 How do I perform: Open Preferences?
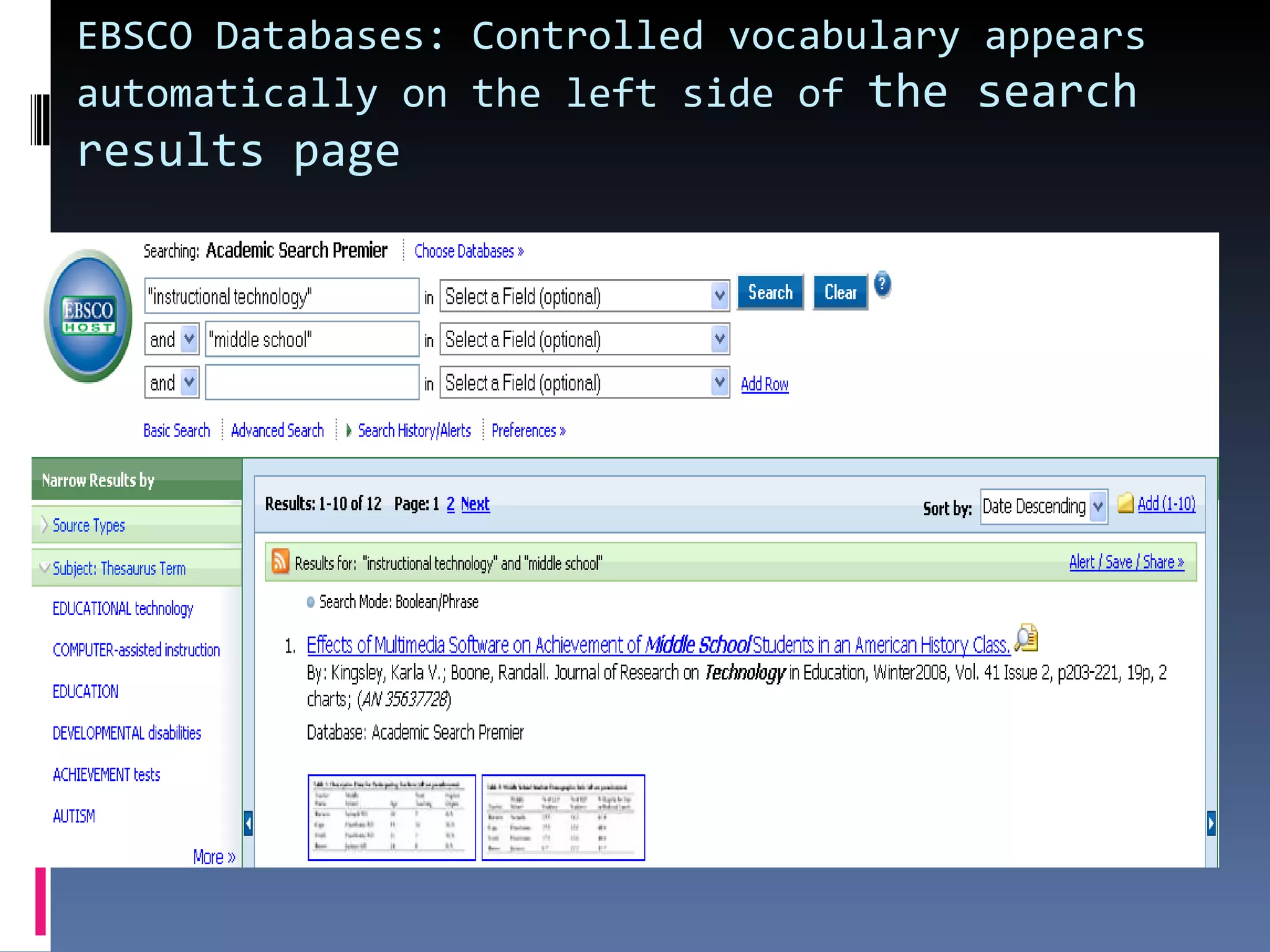coord(528,431)
